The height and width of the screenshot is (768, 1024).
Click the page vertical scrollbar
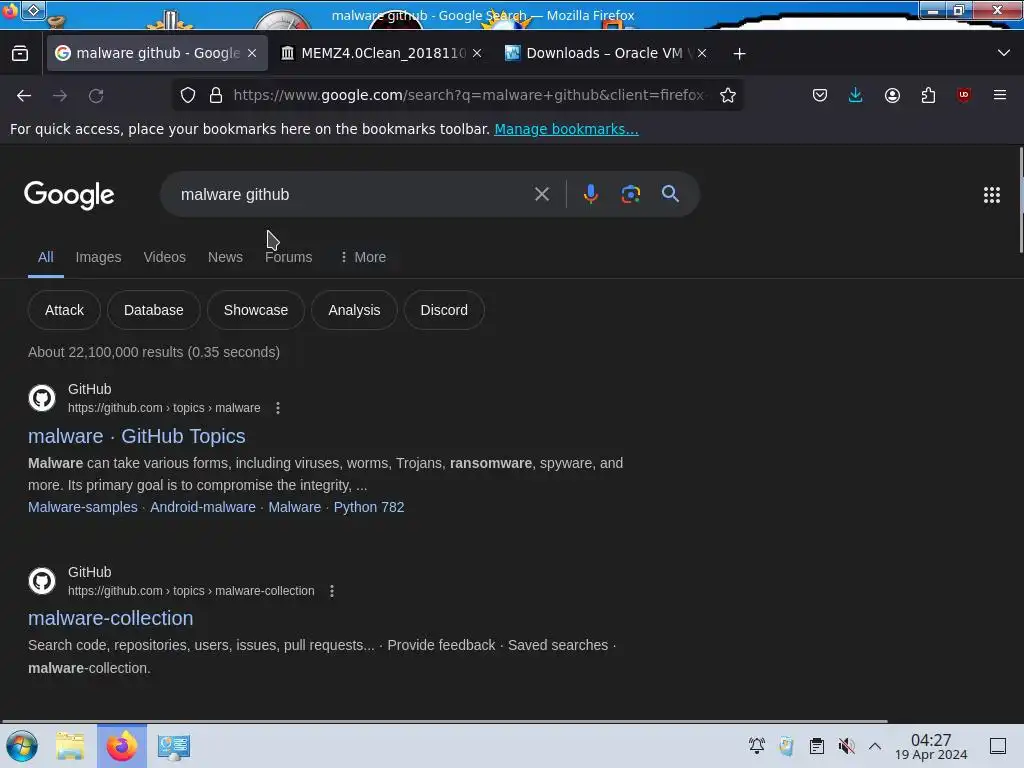[x=1020, y=200]
